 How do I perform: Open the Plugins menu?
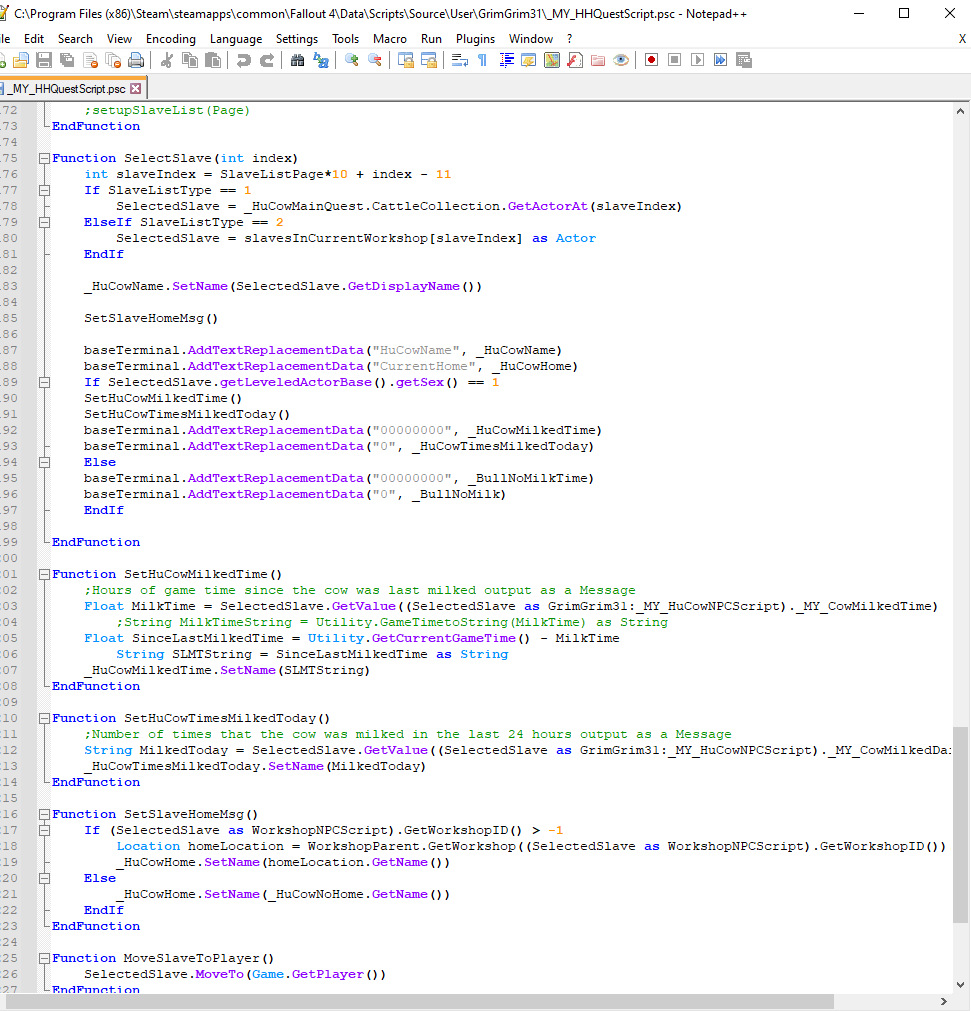pos(475,39)
